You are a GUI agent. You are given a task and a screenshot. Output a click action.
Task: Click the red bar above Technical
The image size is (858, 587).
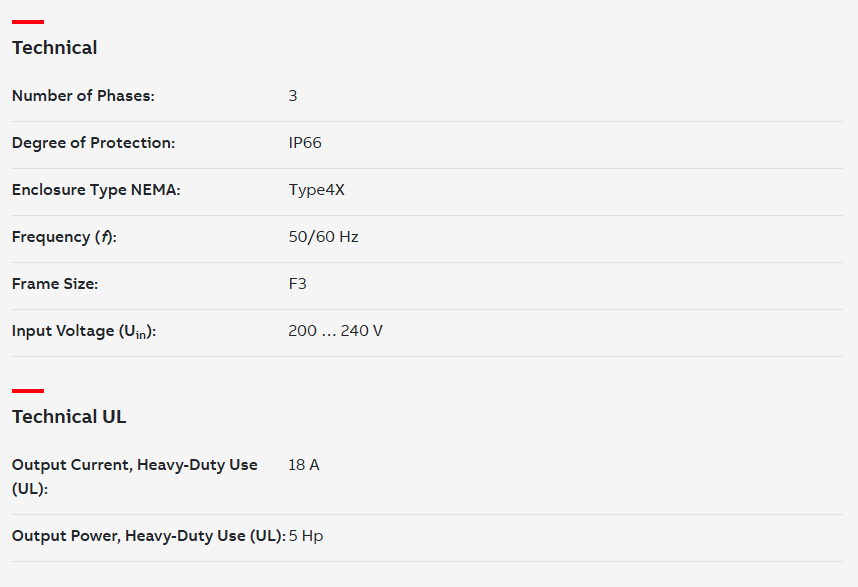[x=28, y=22]
